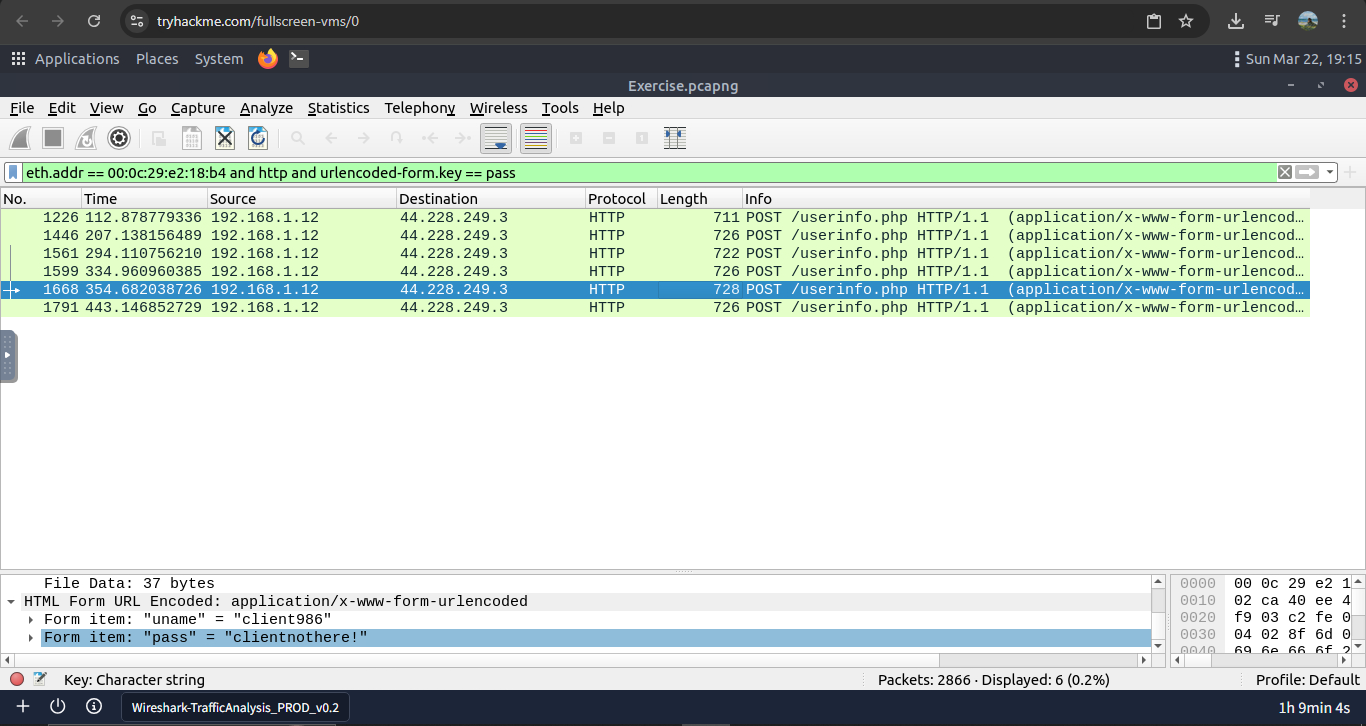Image resolution: width=1366 pixels, height=726 pixels.
Task: Go to the previous packet
Action: coord(331,138)
